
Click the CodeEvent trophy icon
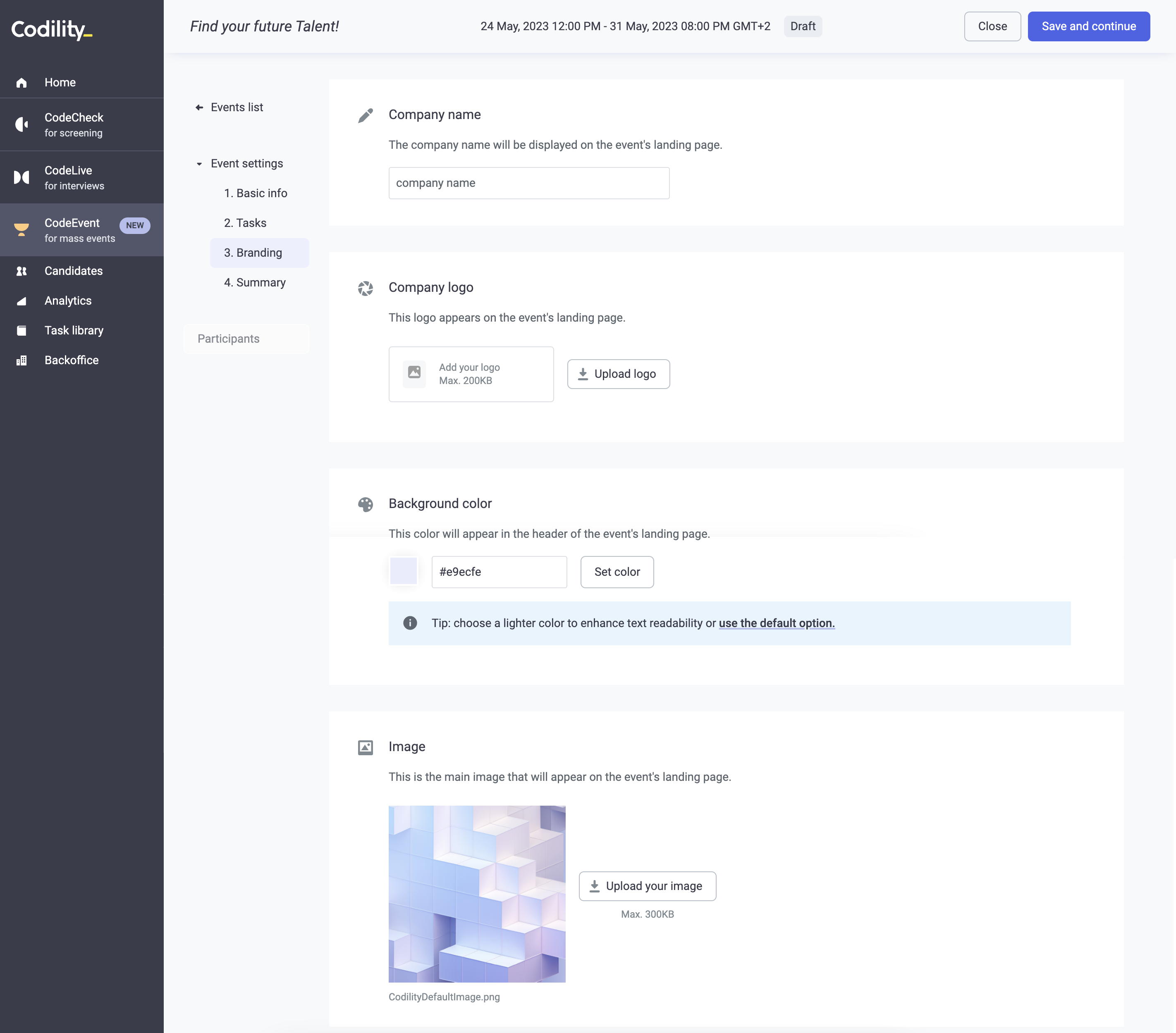(x=21, y=229)
